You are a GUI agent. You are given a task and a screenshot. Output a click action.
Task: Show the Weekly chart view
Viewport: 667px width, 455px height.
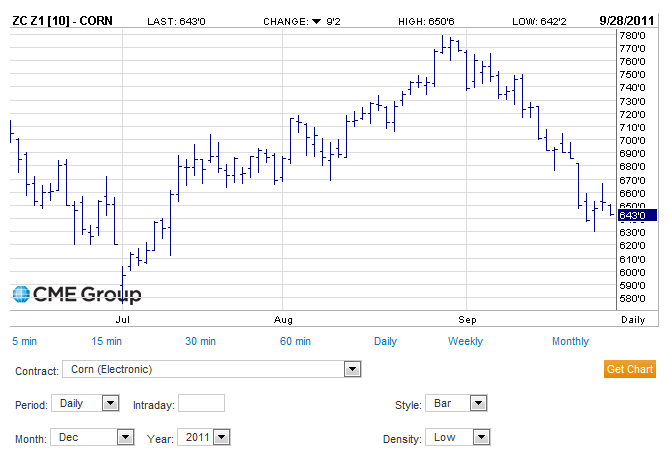(x=465, y=341)
